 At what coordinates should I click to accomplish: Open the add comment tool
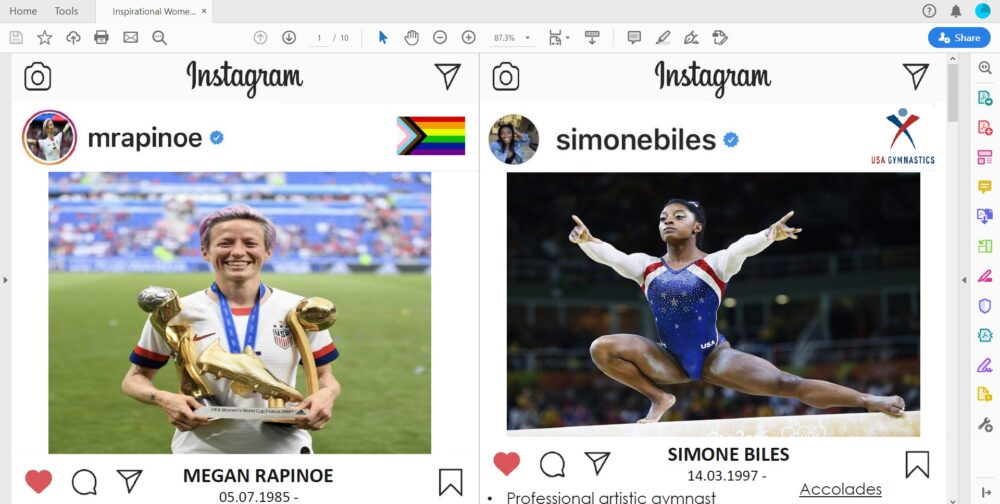pos(634,38)
